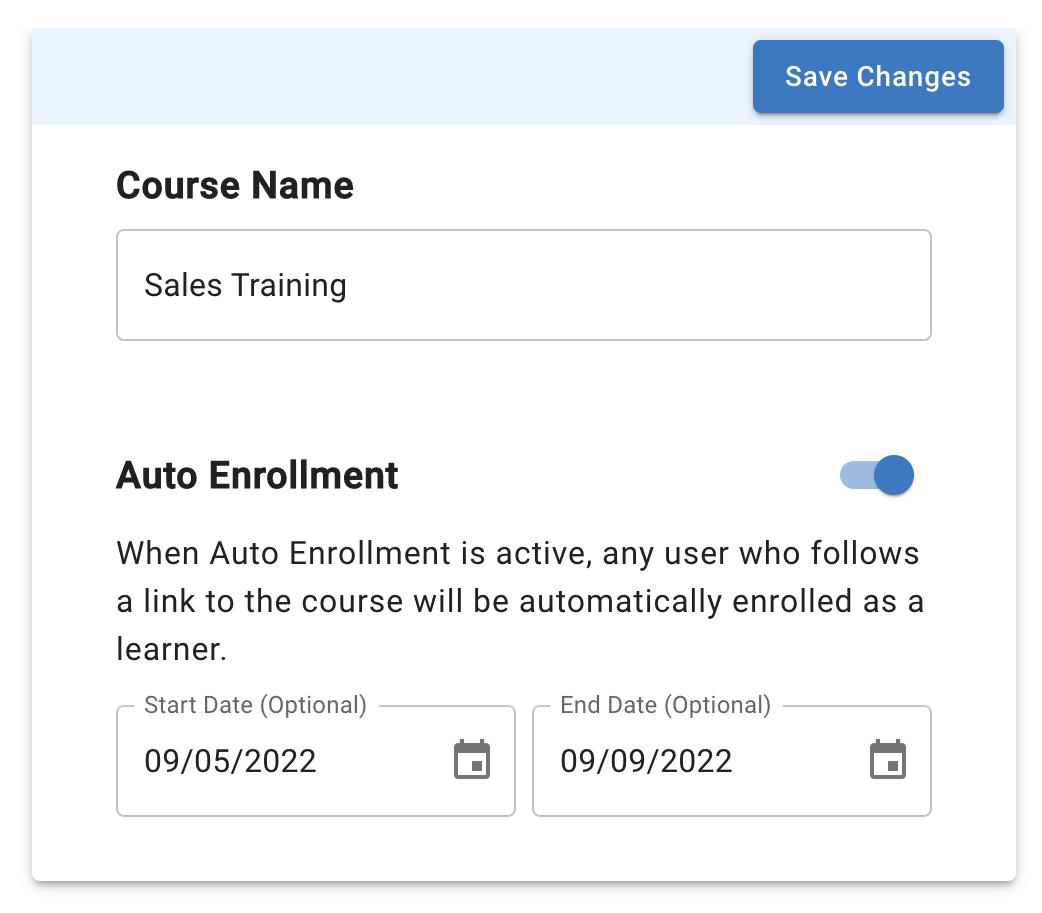Click the Start Date value 09/05/2022
Screen dimensions: 1042x913
230,762
